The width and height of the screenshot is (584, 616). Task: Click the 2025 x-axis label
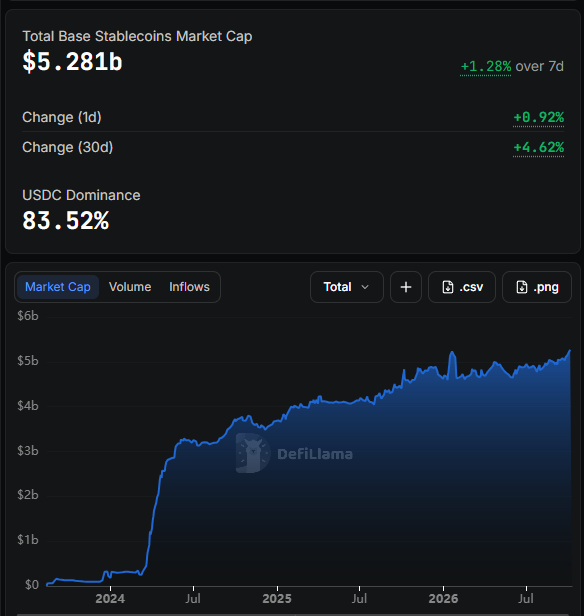tap(277, 599)
